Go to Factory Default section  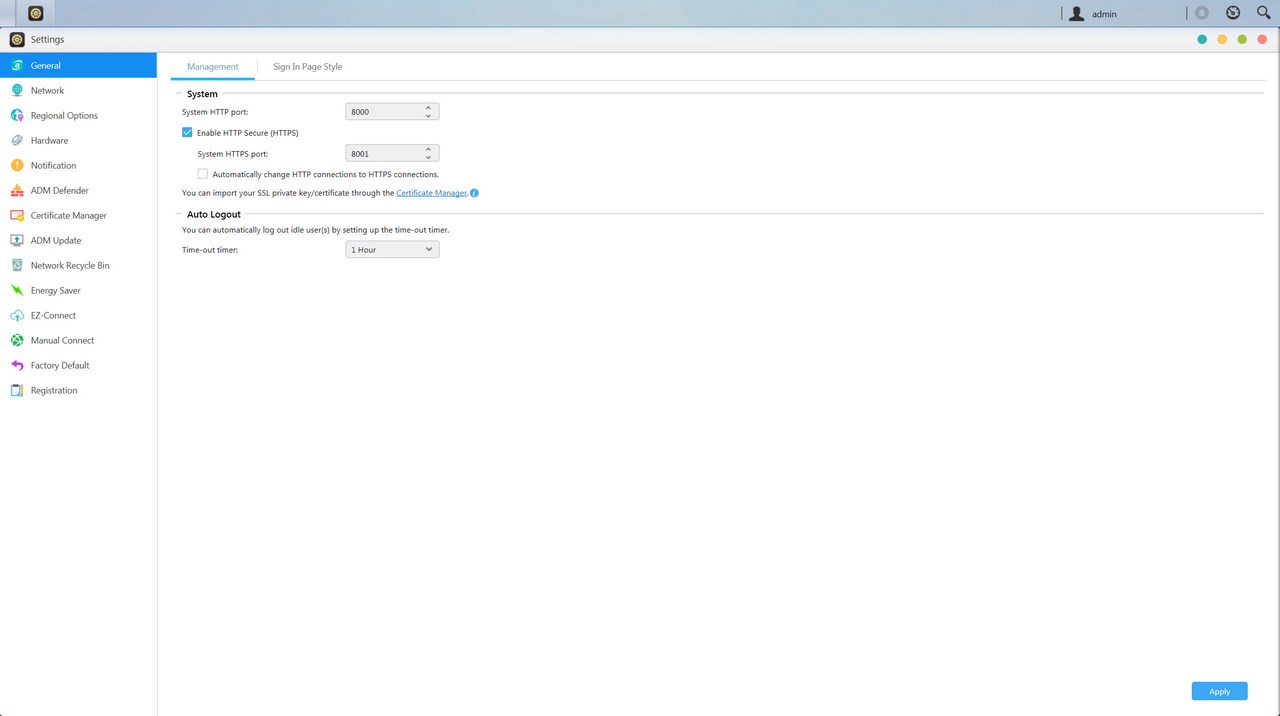(x=78, y=365)
